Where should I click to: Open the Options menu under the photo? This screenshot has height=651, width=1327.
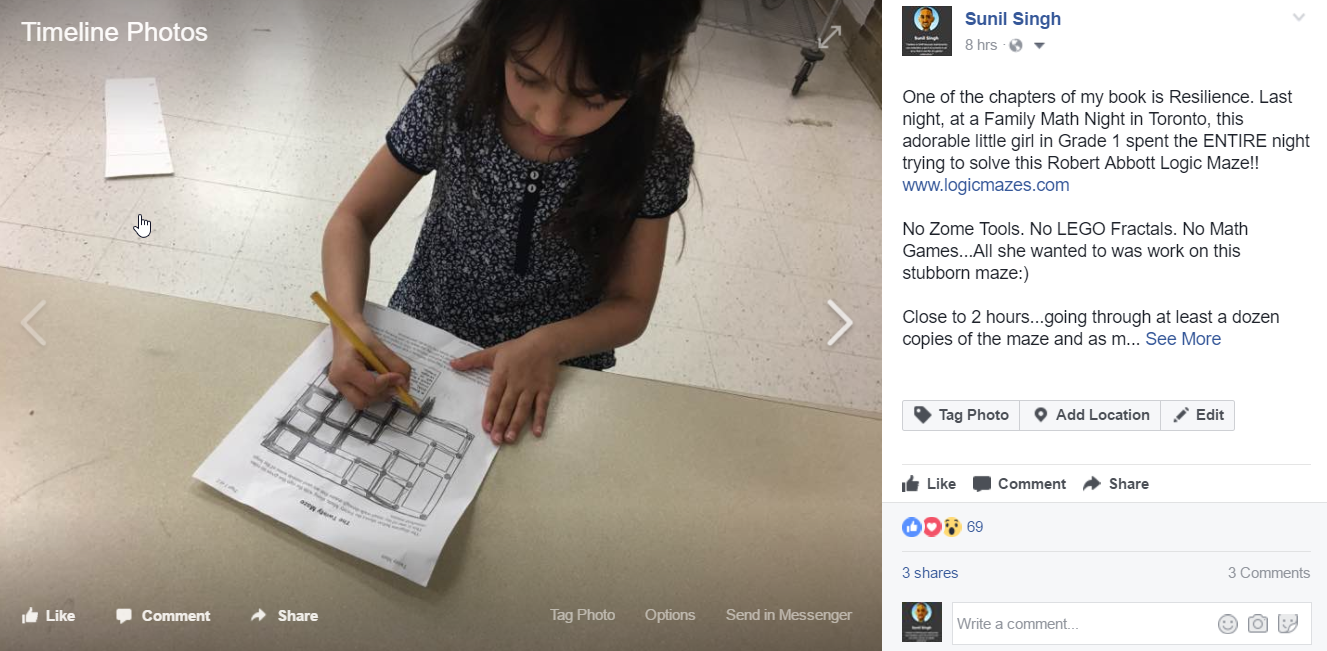click(670, 615)
